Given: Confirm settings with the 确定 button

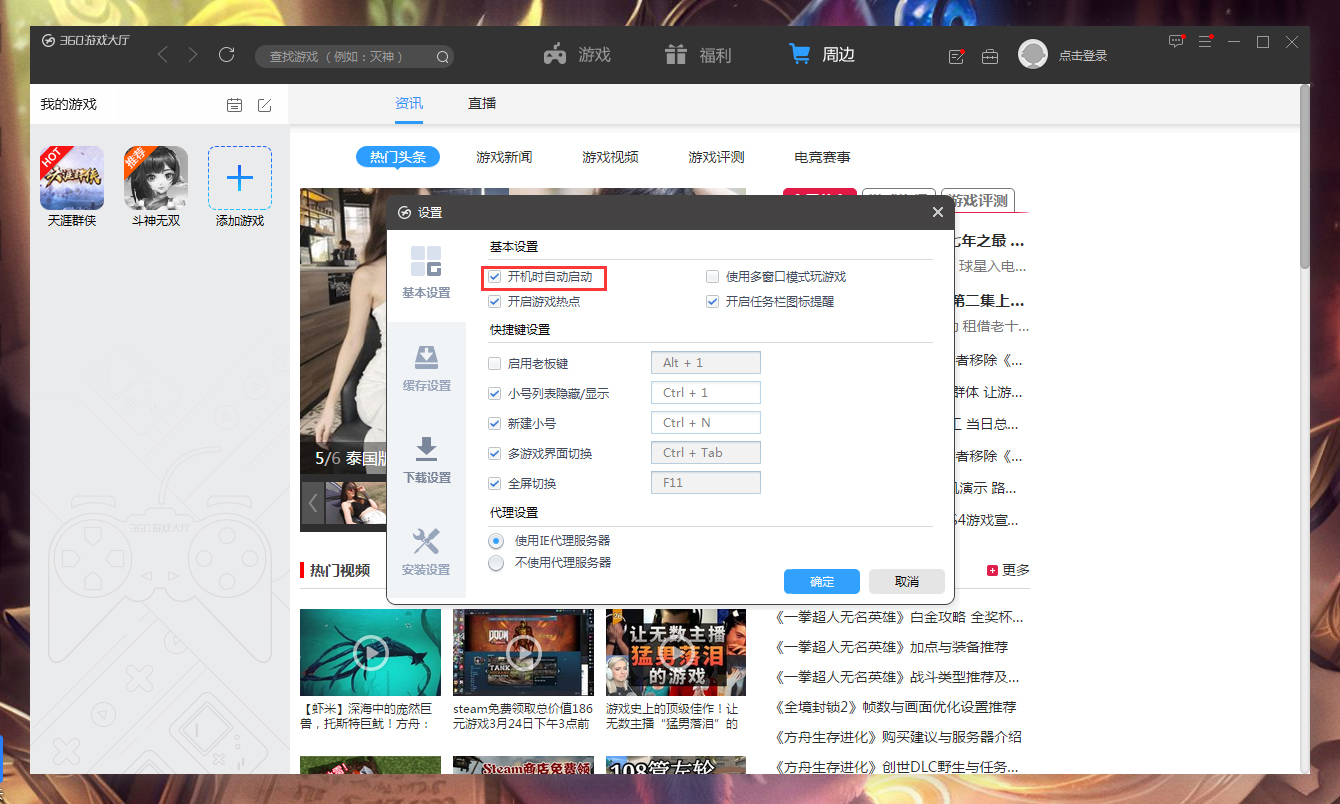Looking at the screenshot, I should 821,581.
